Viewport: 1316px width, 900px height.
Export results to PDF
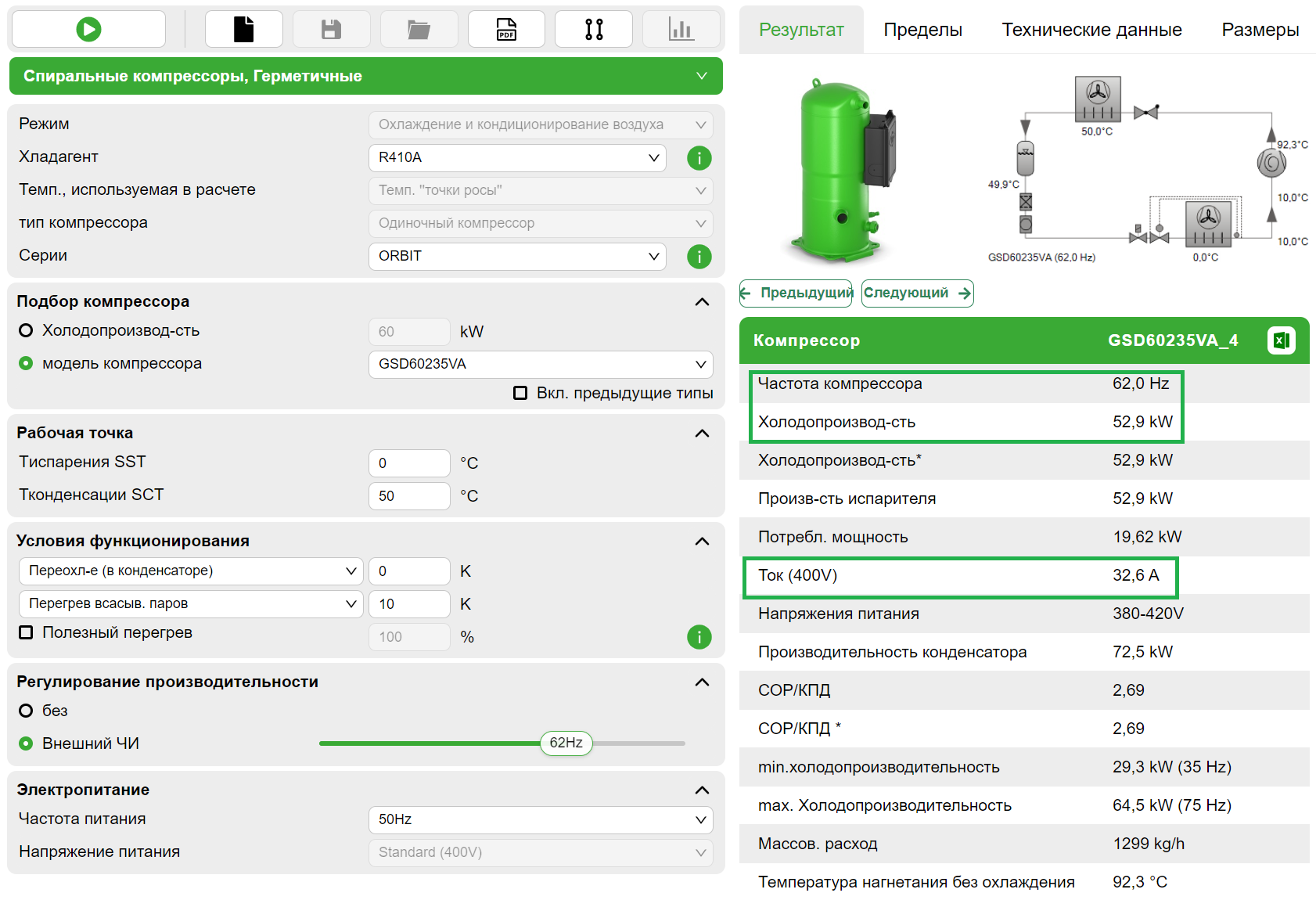506,28
